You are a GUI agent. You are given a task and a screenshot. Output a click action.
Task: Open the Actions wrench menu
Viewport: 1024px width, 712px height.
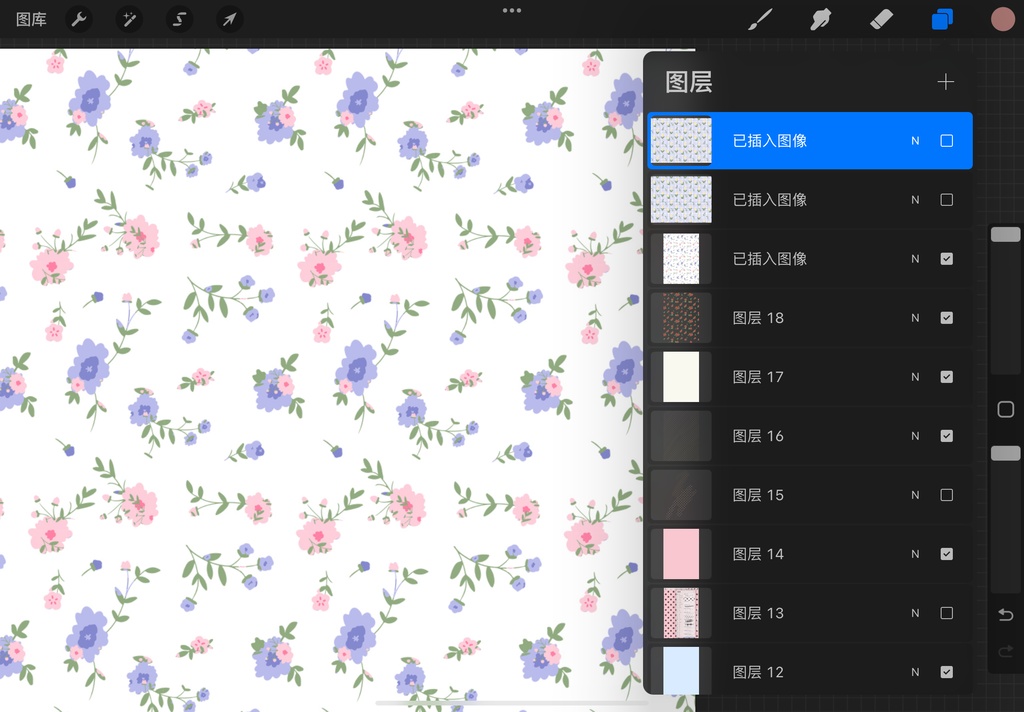click(x=79, y=19)
